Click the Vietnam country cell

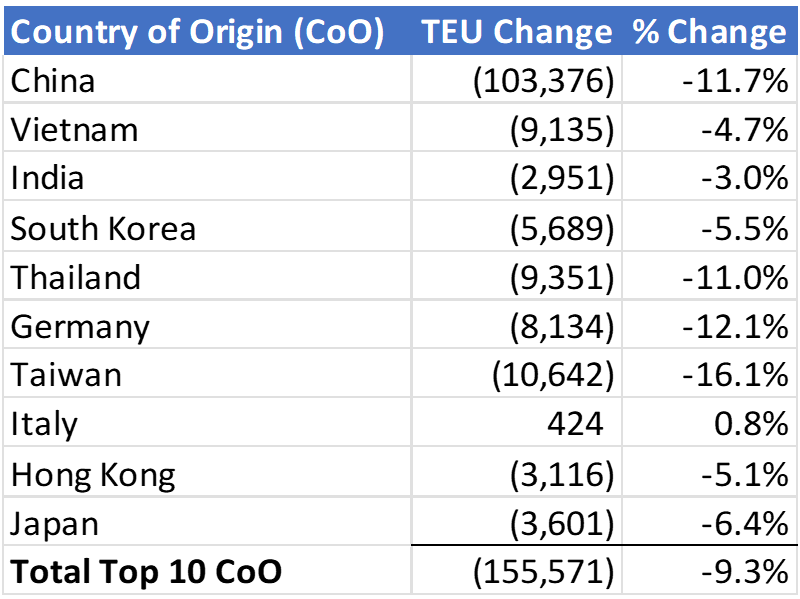pos(74,130)
